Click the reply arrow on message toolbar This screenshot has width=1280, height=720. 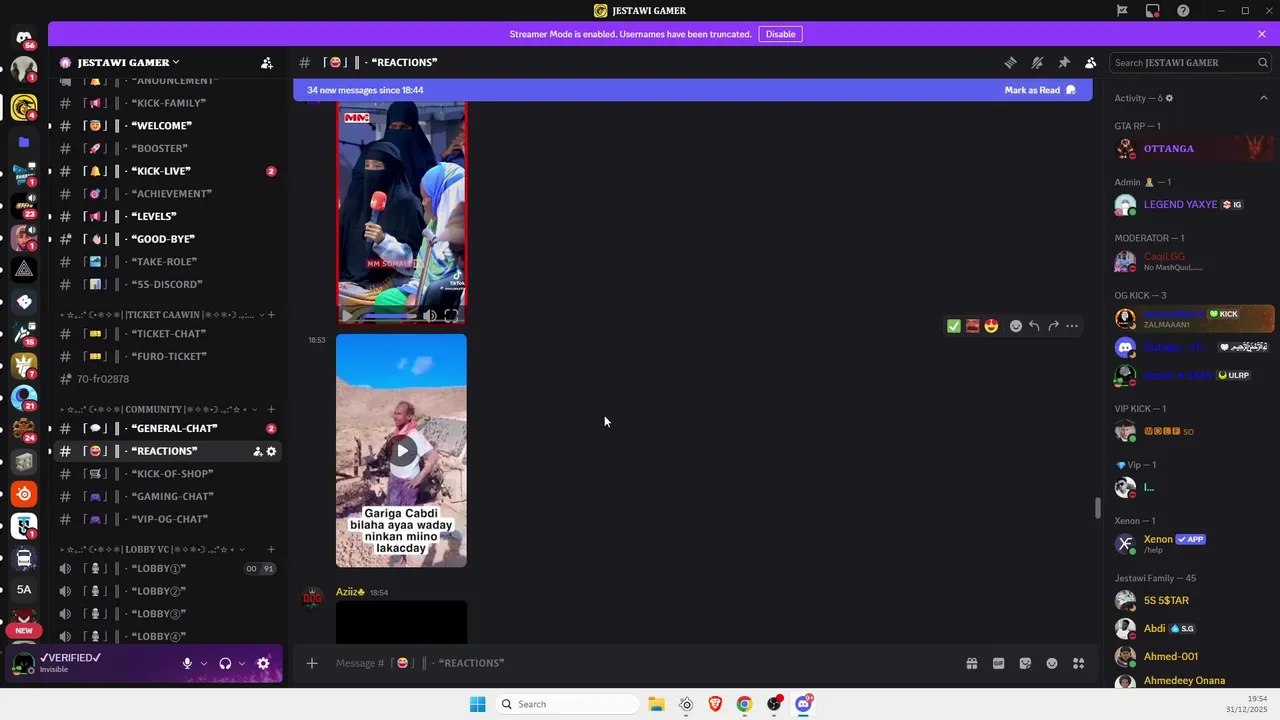click(1034, 326)
